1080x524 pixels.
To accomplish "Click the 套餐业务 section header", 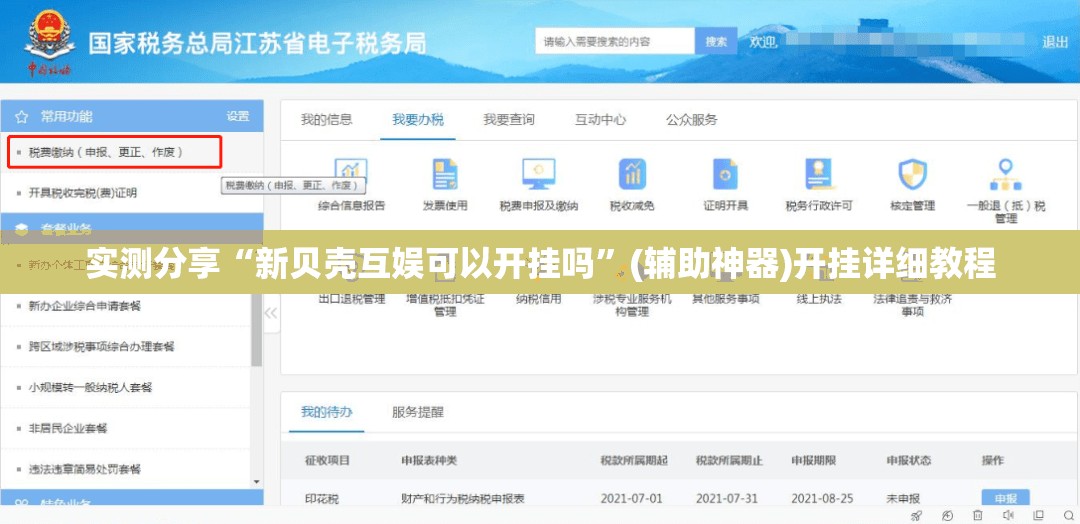I will [x=132, y=228].
